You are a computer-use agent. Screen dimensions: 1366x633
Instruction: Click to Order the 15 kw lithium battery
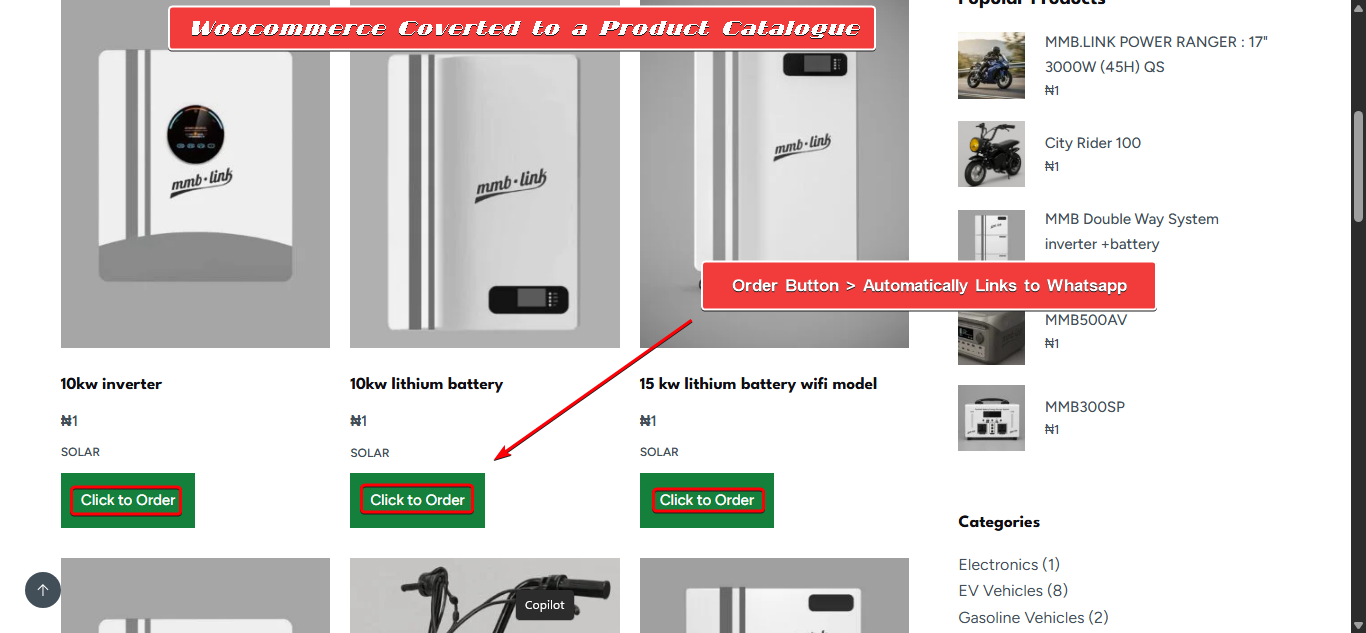[x=707, y=500]
